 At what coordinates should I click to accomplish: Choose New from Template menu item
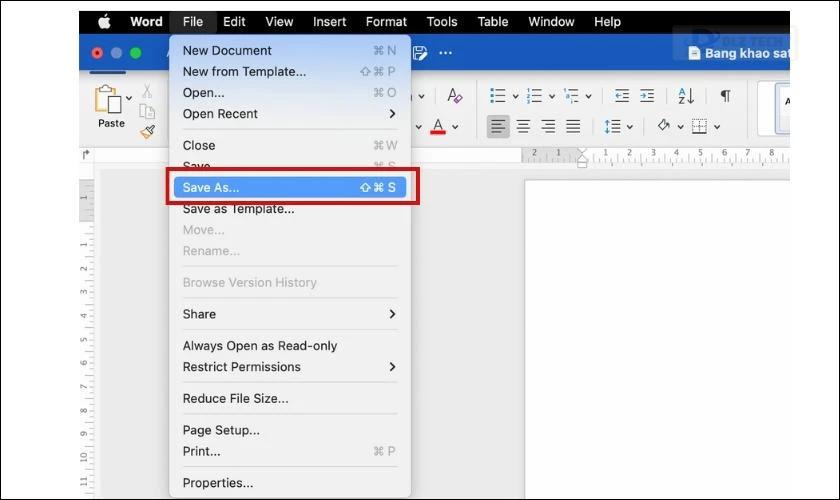click(x=290, y=71)
